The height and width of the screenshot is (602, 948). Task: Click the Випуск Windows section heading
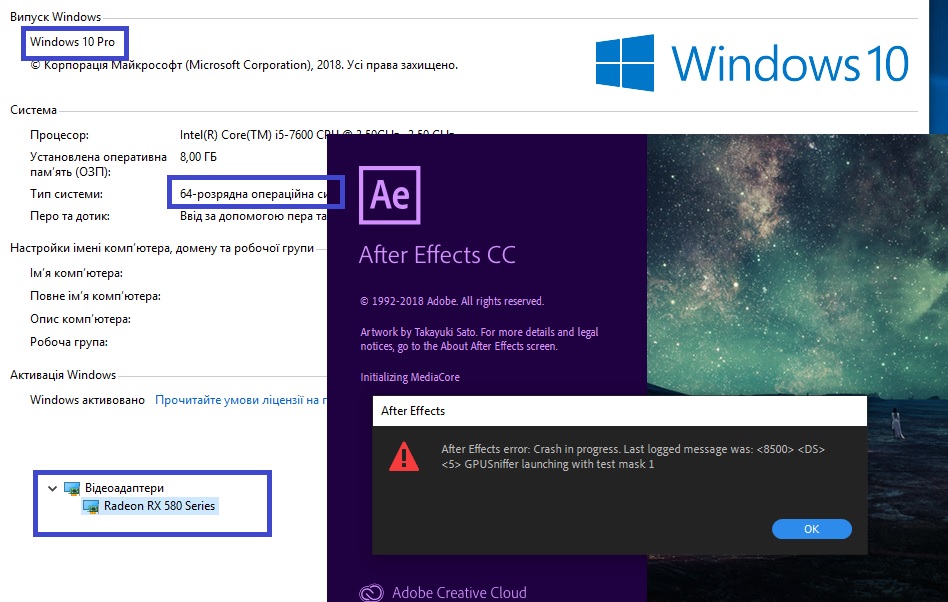click(56, 17)
